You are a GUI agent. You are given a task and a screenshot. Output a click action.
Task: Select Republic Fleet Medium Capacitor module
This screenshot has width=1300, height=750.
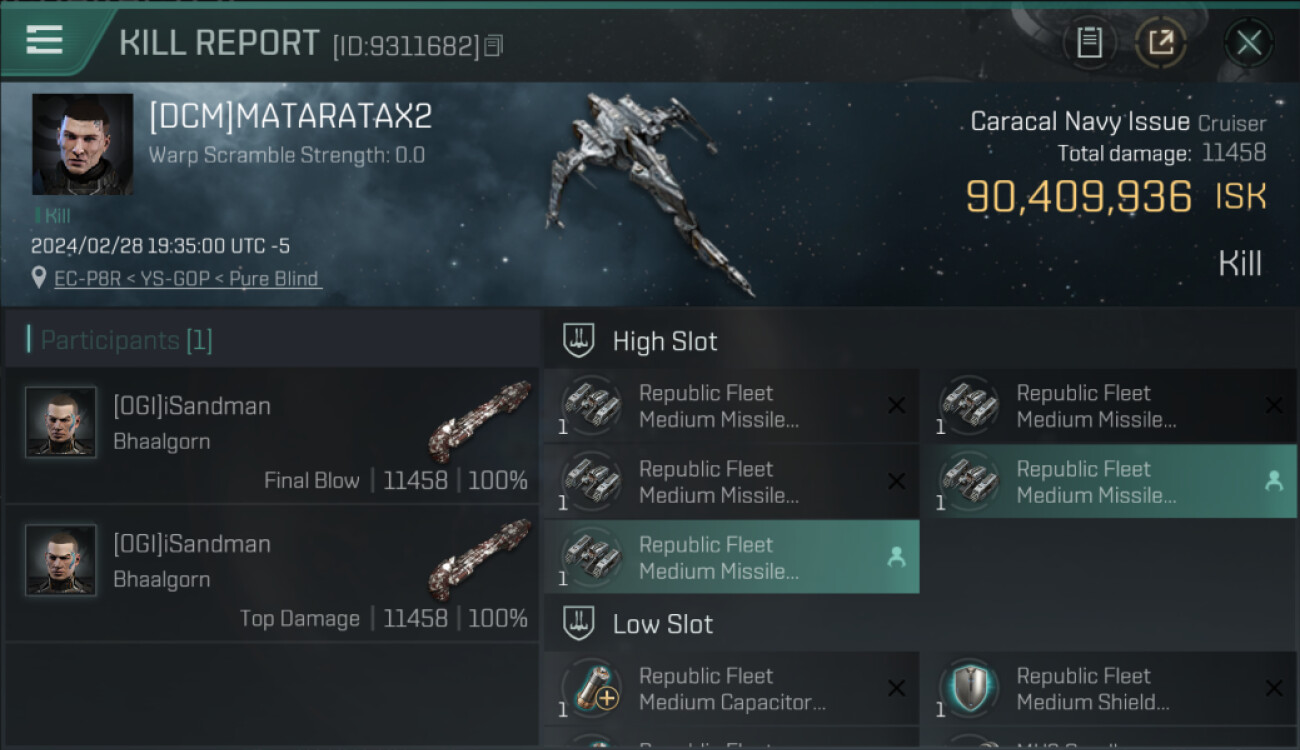[x=731, y=689]
